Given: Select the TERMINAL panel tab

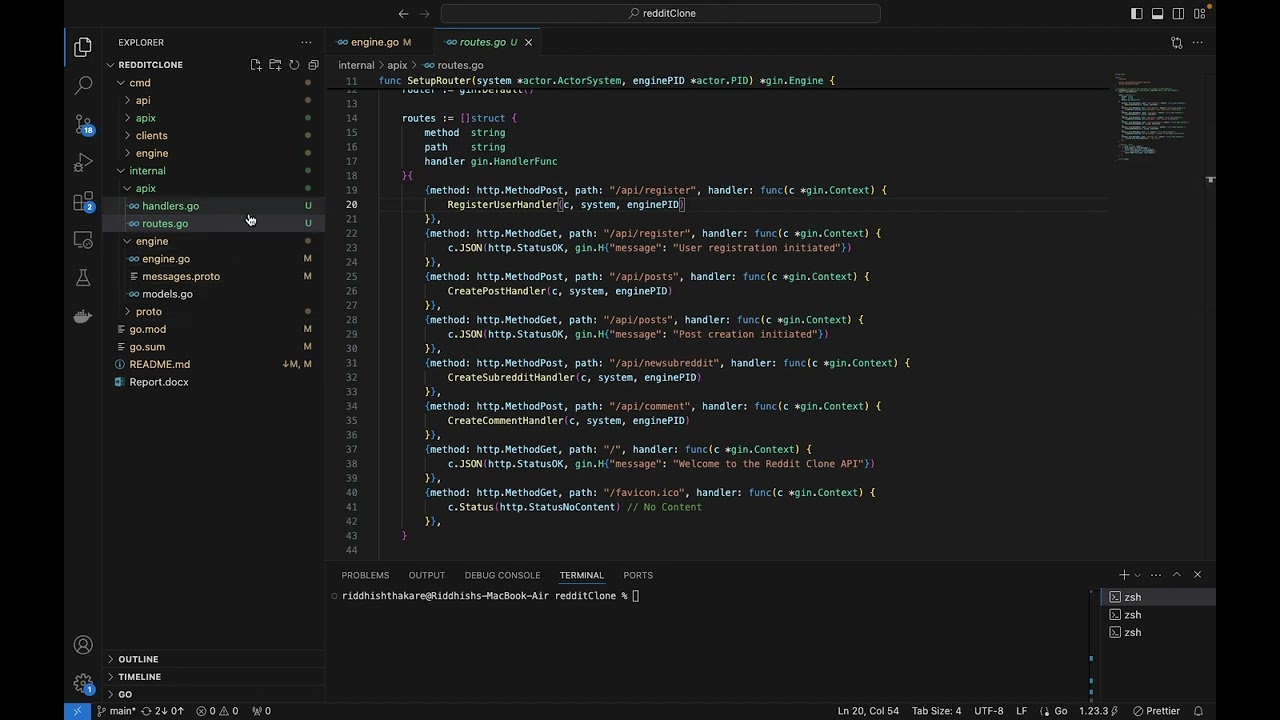Looking at the screenshot, I should 581,575.
